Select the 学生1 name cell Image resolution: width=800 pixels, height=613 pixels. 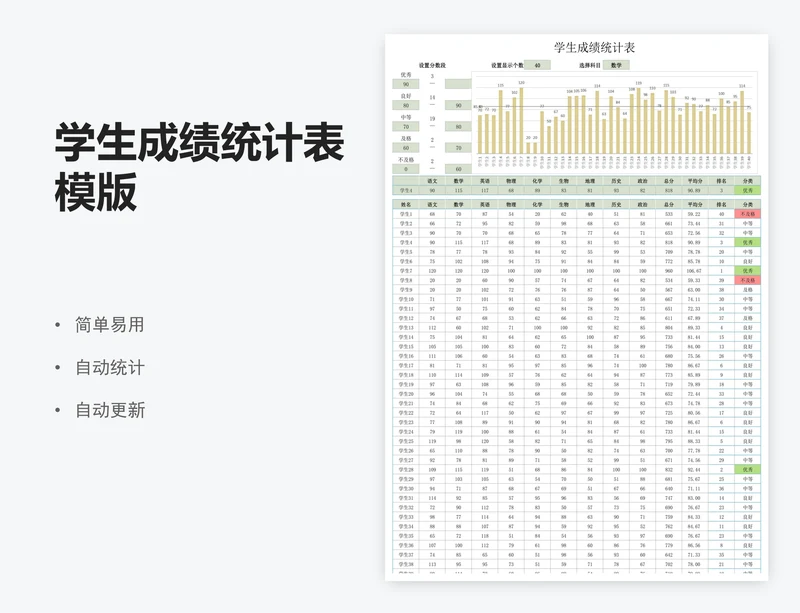(x=406, y=214)
